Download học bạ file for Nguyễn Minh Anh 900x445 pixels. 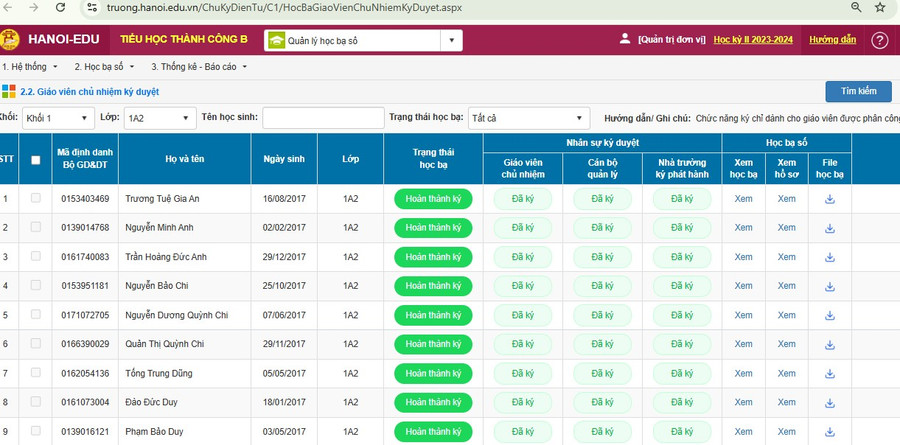[x=829, y=228]
